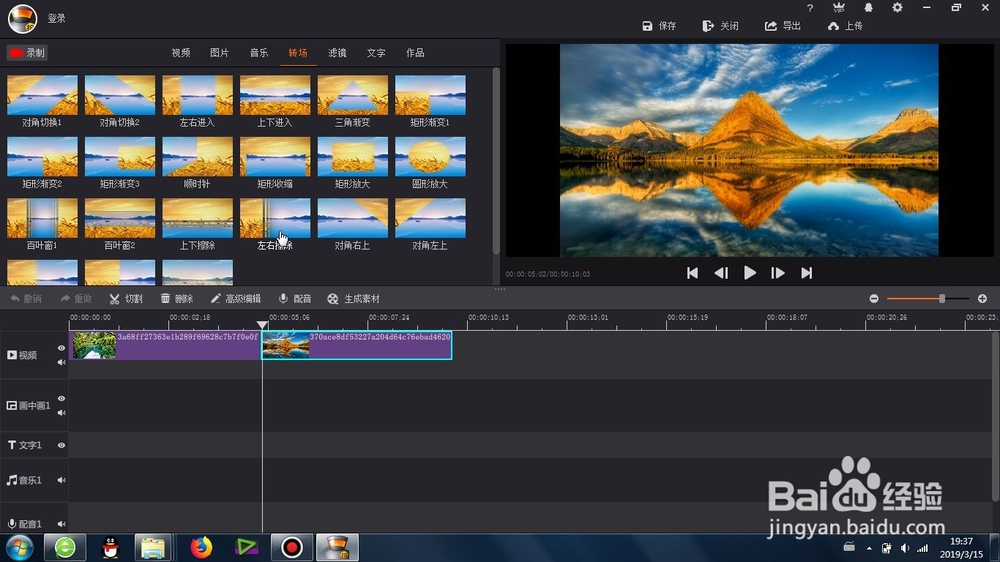Step forward one frame in preview

point(777,273)
